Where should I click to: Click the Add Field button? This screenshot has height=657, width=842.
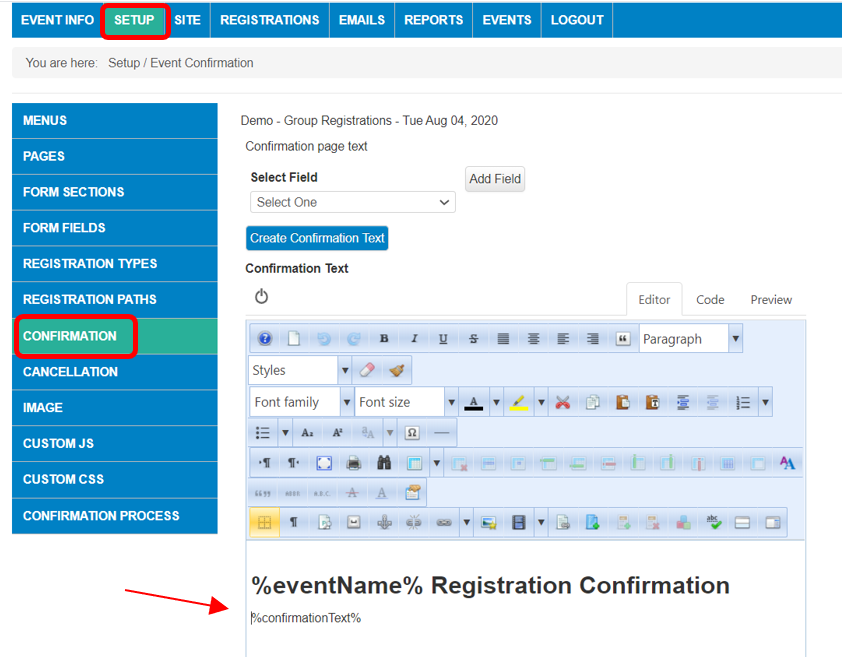click(495, 179)
